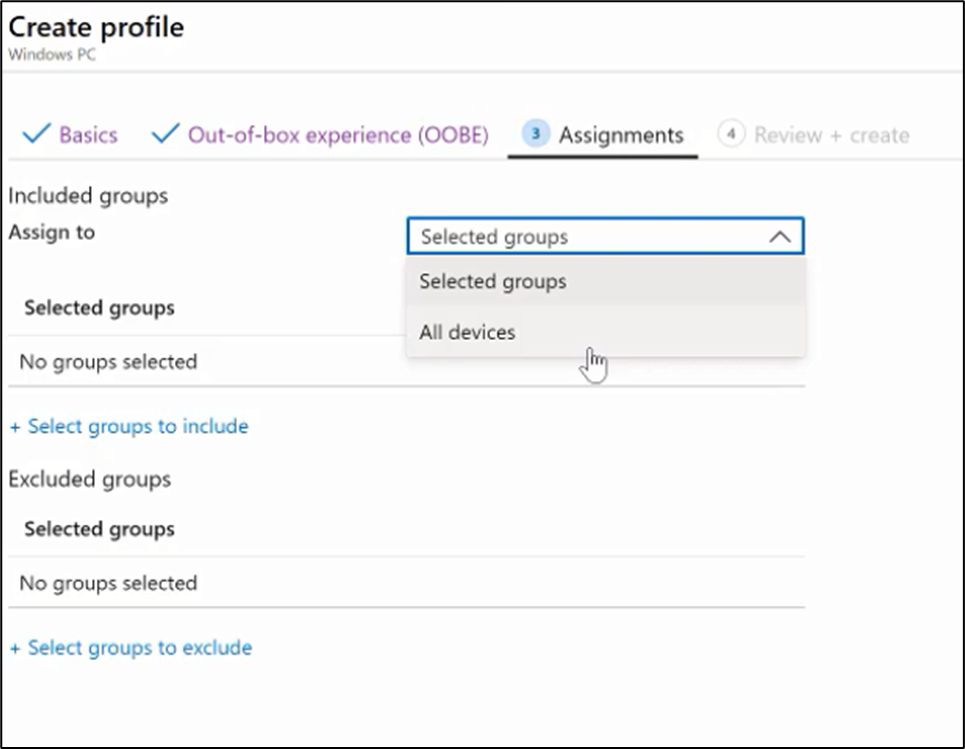Select the Assignments tab
Screen dimensions: 965x749
tap(621, 135)
